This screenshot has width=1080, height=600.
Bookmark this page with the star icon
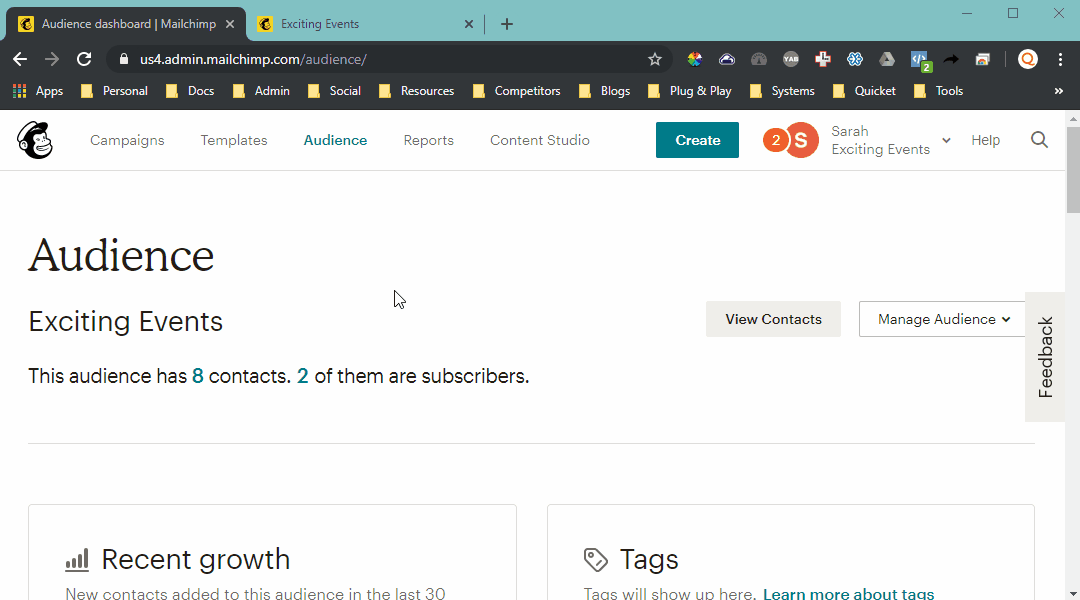pyautogui.click(x=654, y=59)
